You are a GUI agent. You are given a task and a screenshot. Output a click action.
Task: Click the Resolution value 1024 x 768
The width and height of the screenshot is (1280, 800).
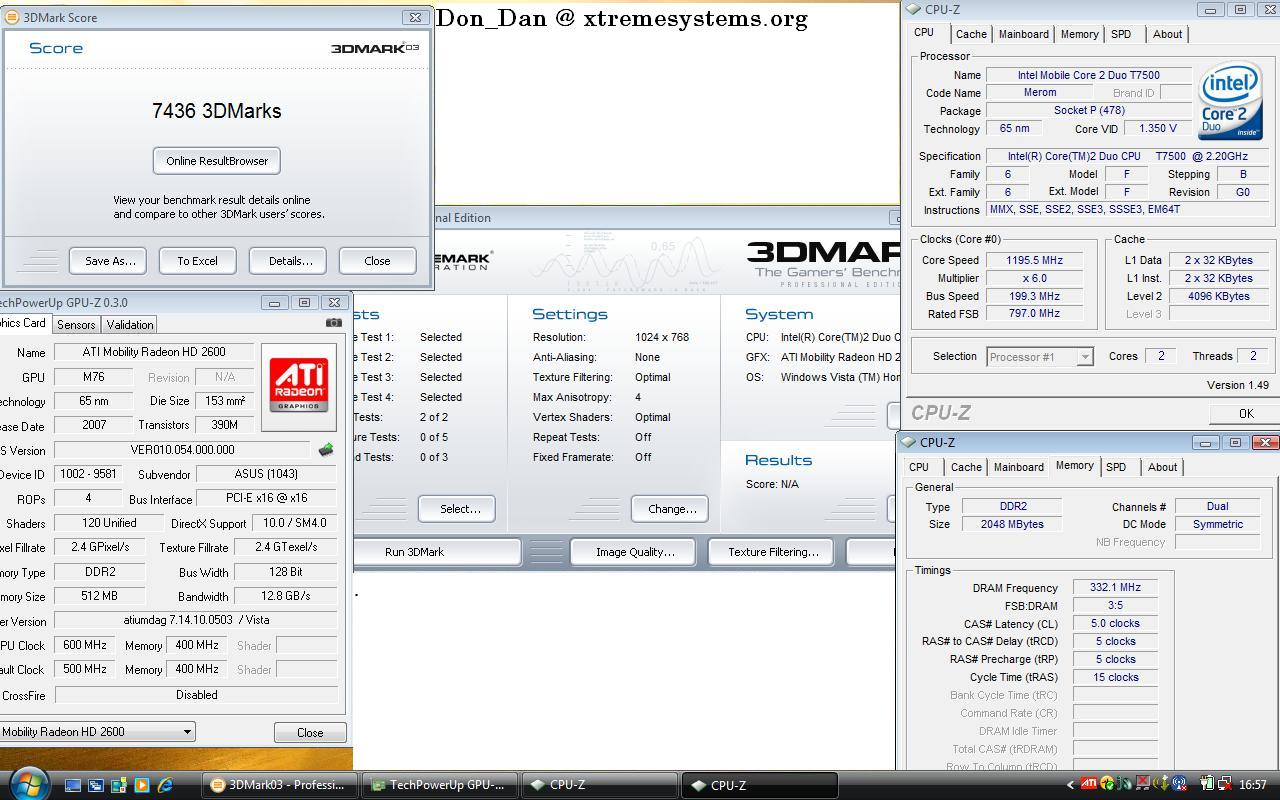[662, 337]
